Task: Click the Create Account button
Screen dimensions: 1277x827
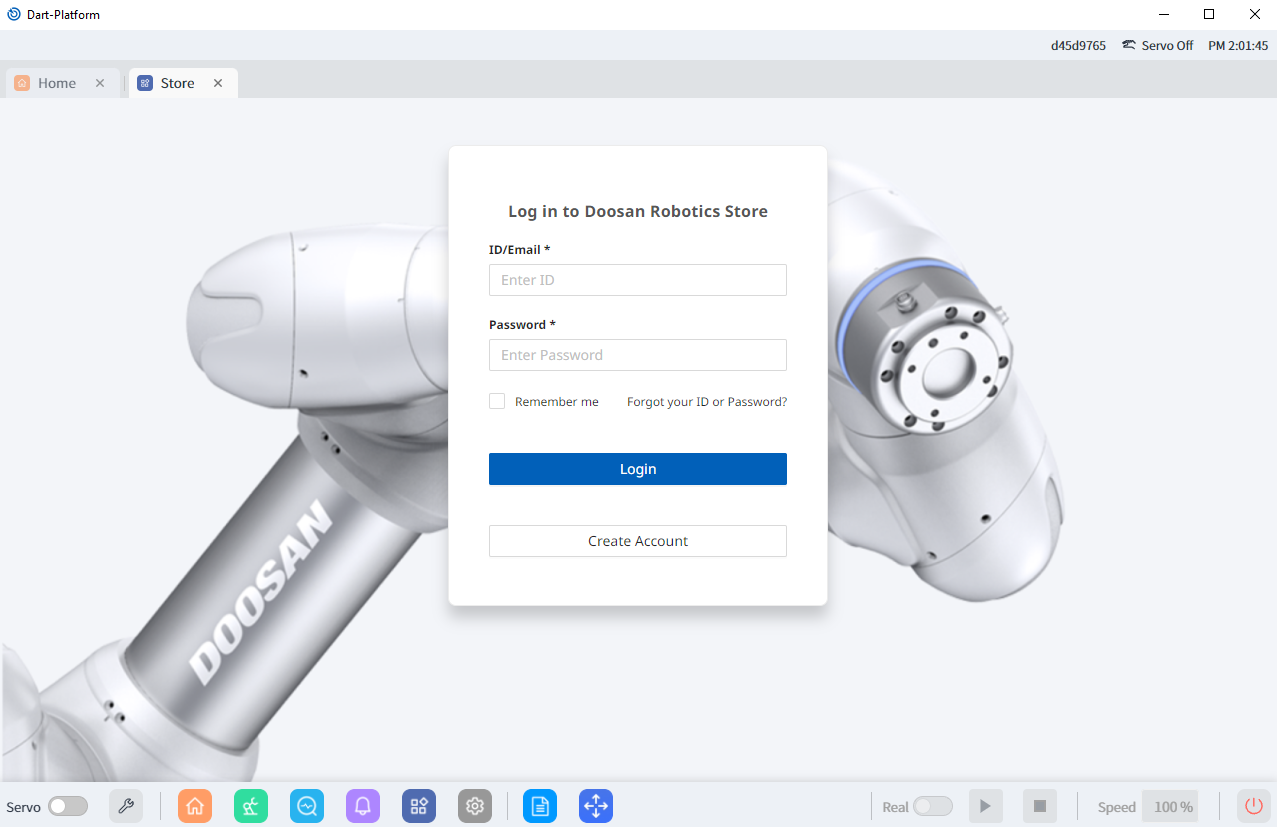Action: tap(638, 541)
